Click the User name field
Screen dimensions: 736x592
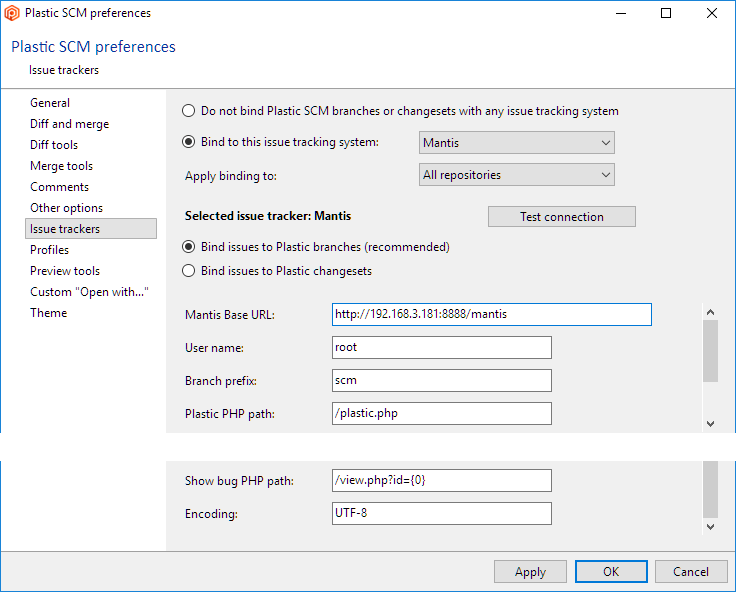[442, 347]
